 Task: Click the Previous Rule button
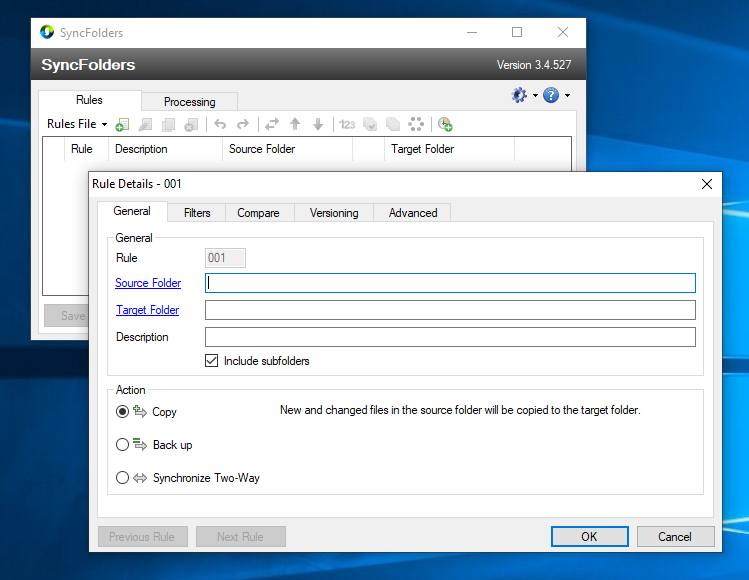(x=142, y=537)
